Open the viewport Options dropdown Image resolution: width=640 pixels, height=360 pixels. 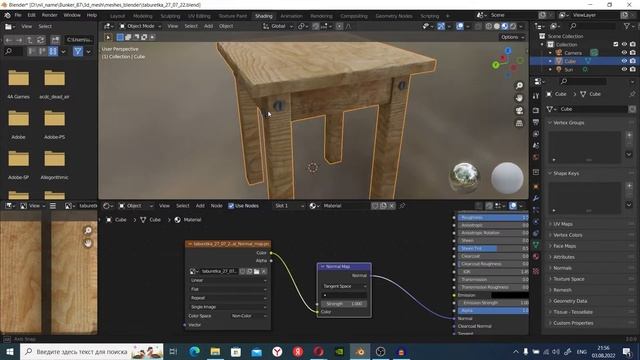pyautogui.click(x=512, y=37)
